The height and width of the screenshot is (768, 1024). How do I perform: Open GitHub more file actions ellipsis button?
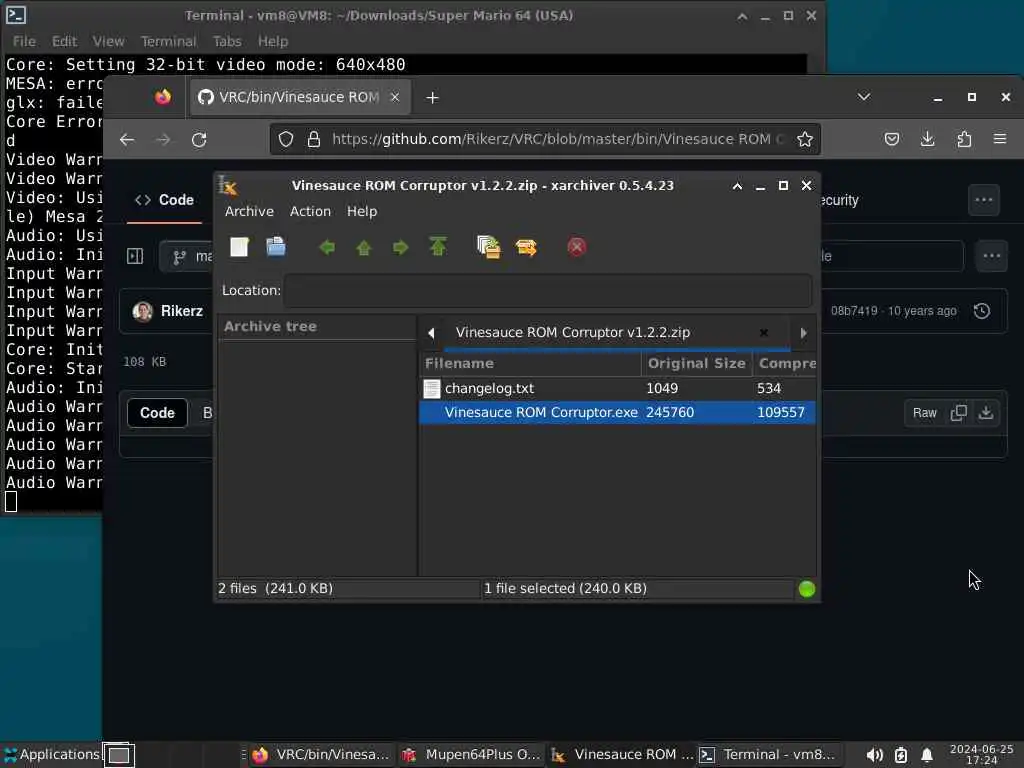[x=991, y=256]
